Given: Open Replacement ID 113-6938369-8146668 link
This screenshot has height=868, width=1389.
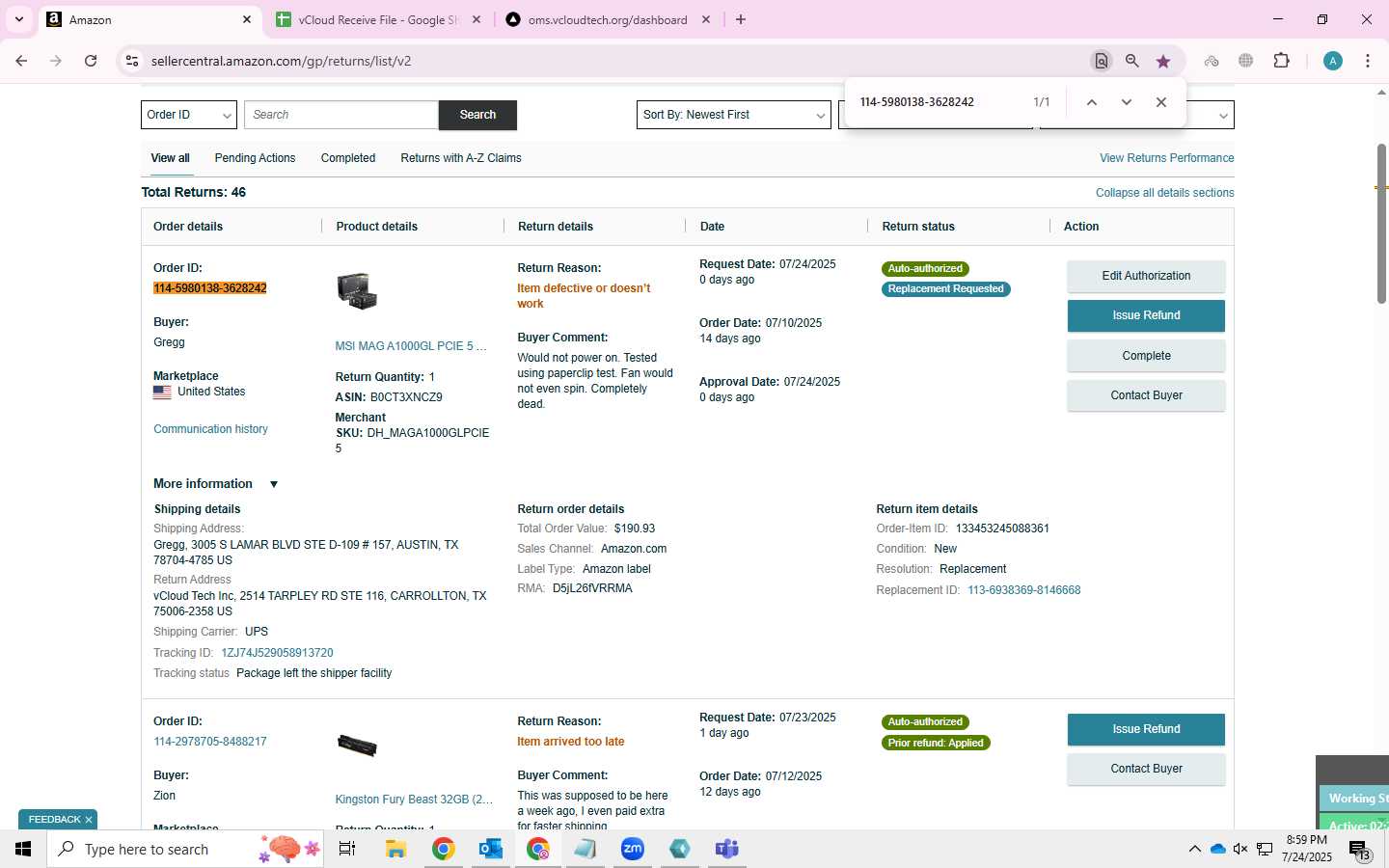Looking at the screenshot, I should 1023,590.
